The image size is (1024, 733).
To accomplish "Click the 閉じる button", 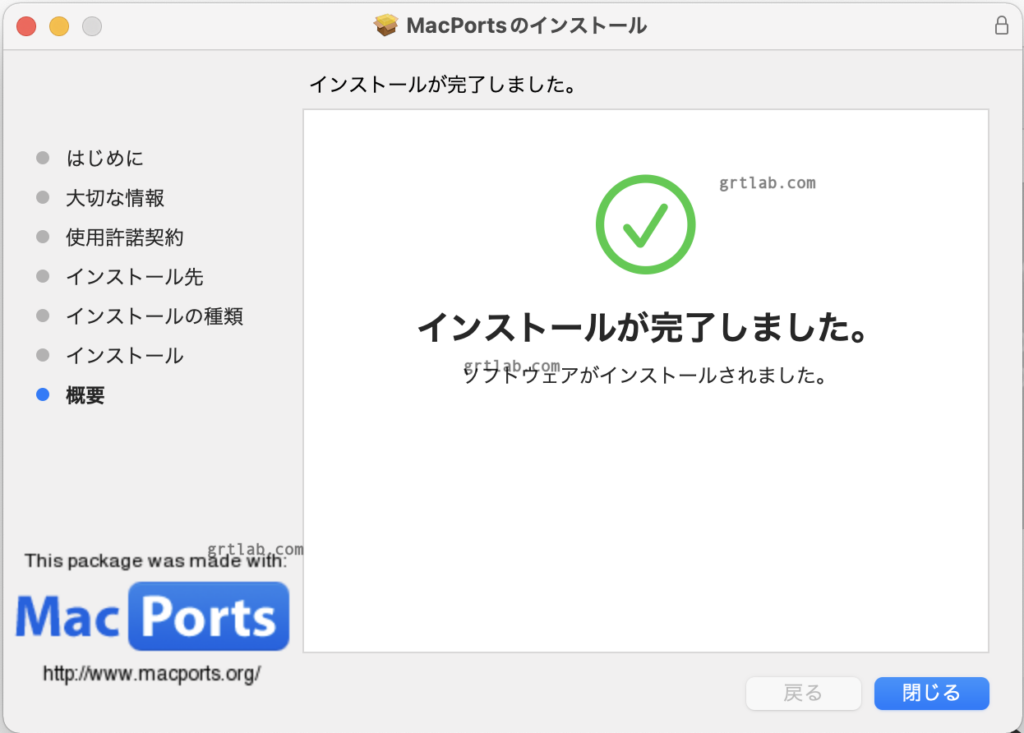I will click(931, 693).
